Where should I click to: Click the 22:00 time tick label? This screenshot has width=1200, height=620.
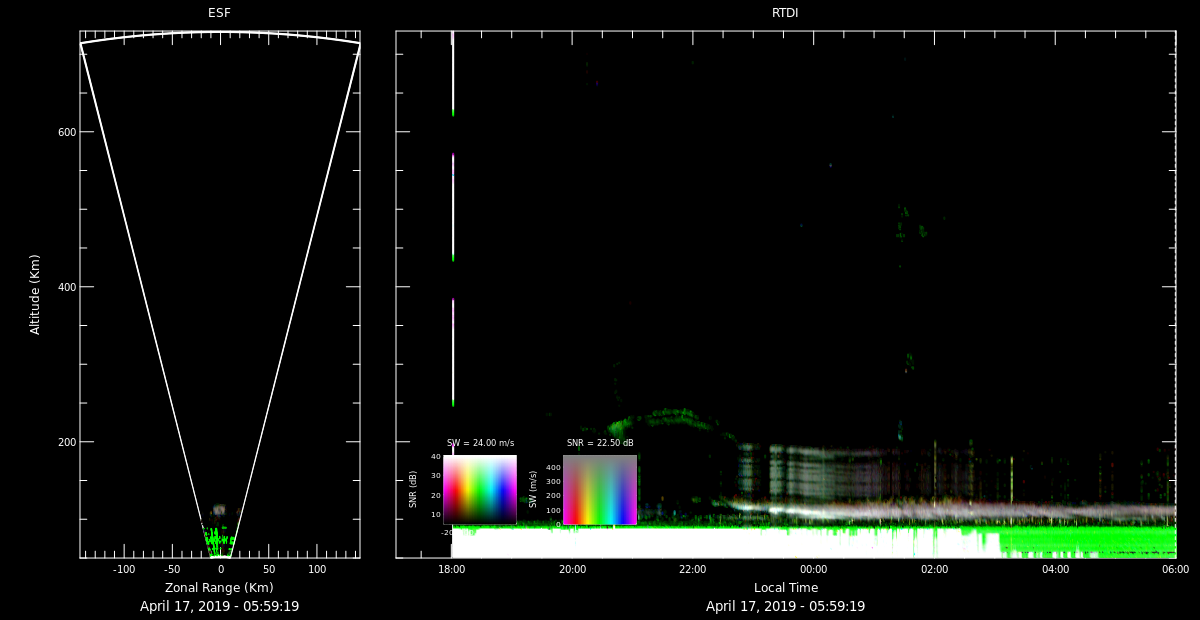[x=693, y=569]
